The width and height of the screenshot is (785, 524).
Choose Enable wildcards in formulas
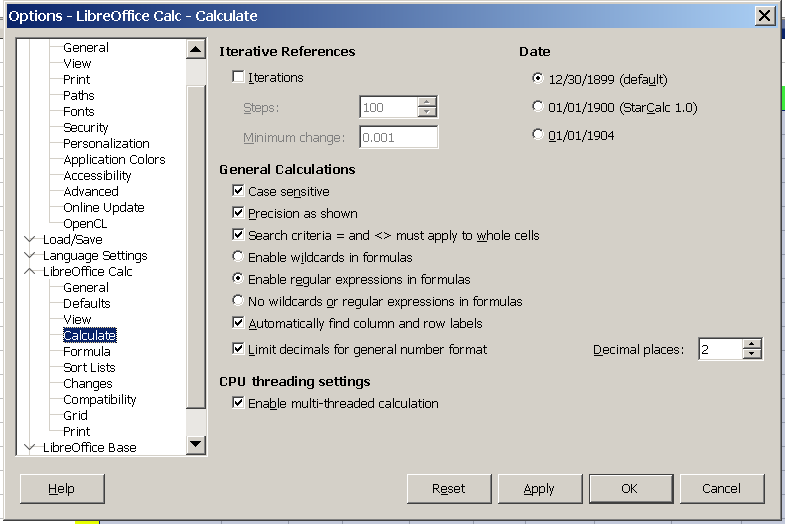click(x=238, y=257)
